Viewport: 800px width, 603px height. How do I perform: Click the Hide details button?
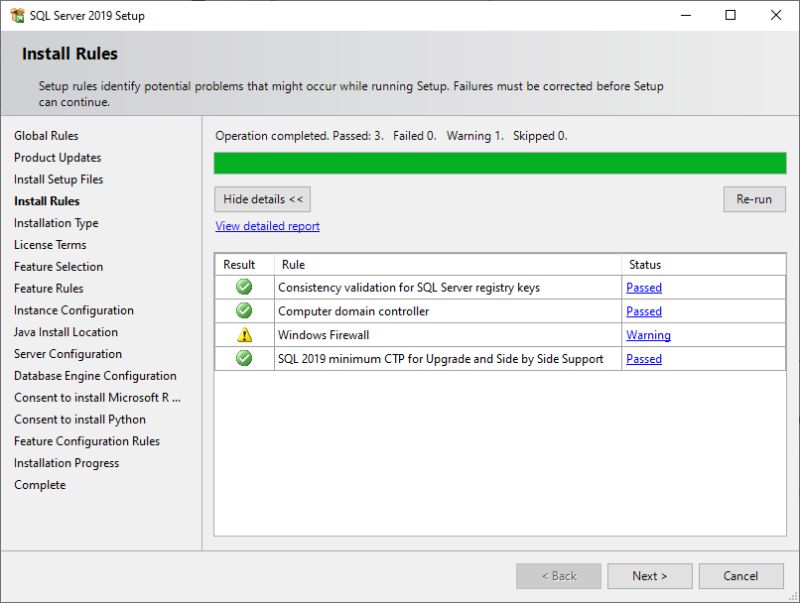(x=262, y=199)
